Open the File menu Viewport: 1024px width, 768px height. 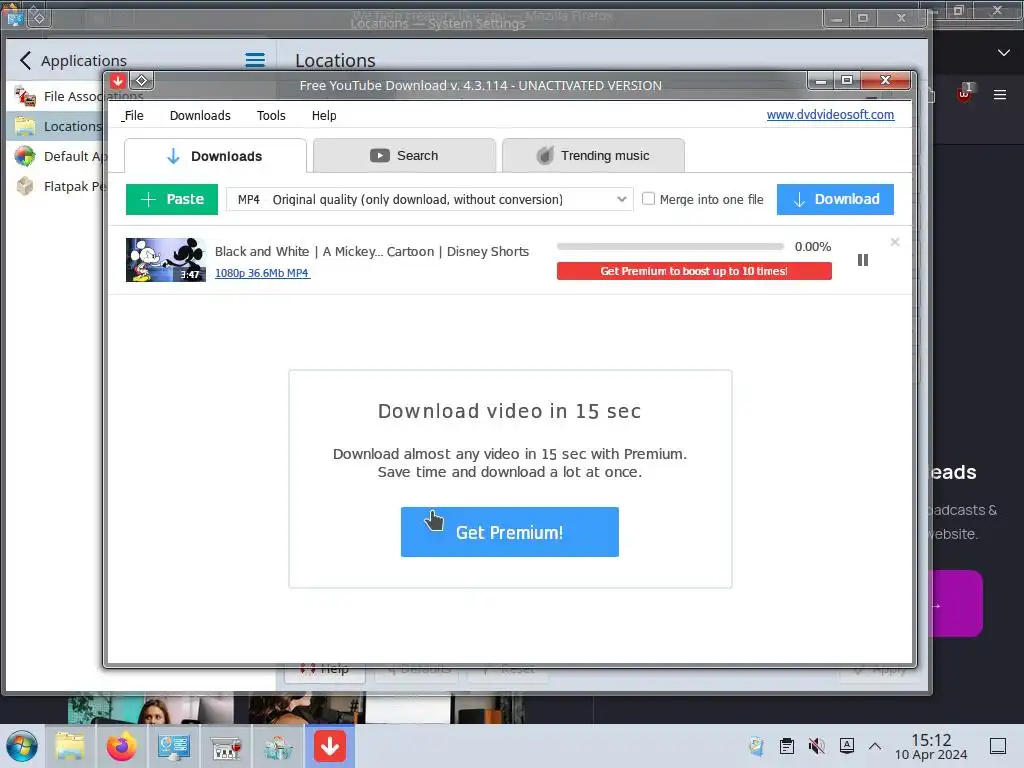click(133, 116)
